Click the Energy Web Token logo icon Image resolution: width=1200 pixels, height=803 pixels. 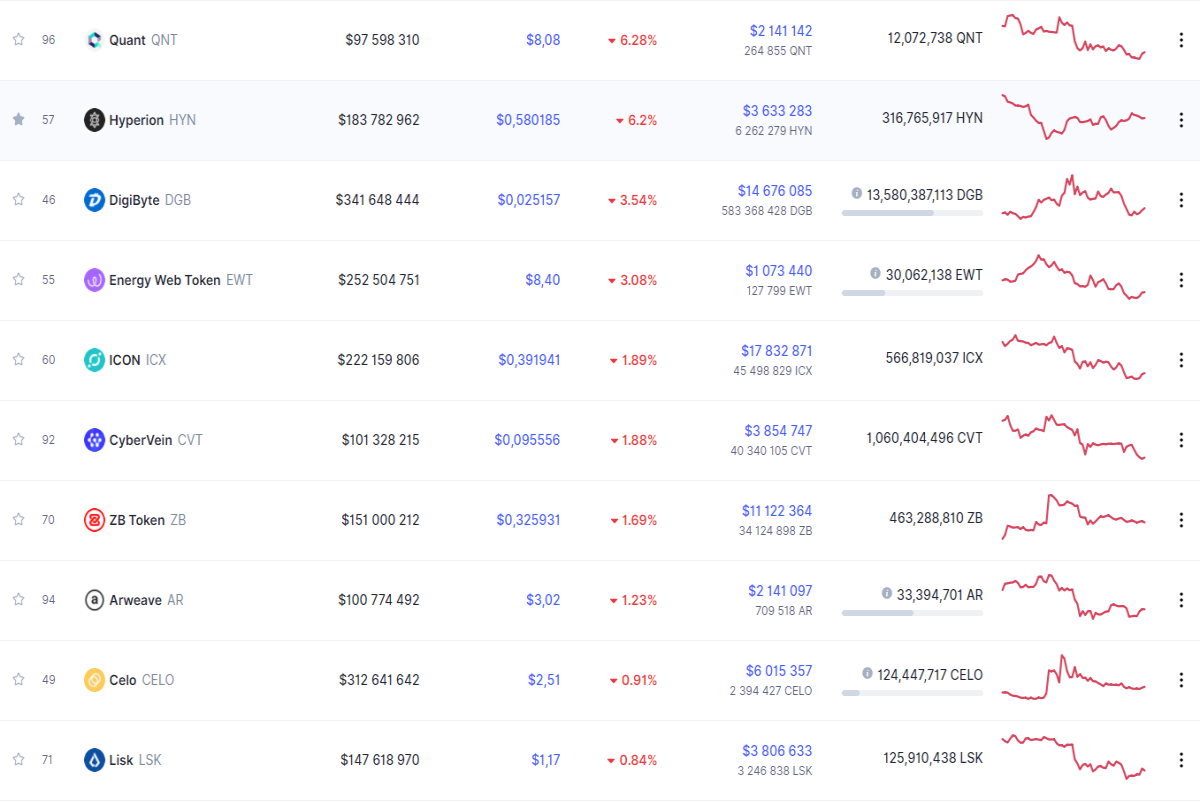coord(94,280)
